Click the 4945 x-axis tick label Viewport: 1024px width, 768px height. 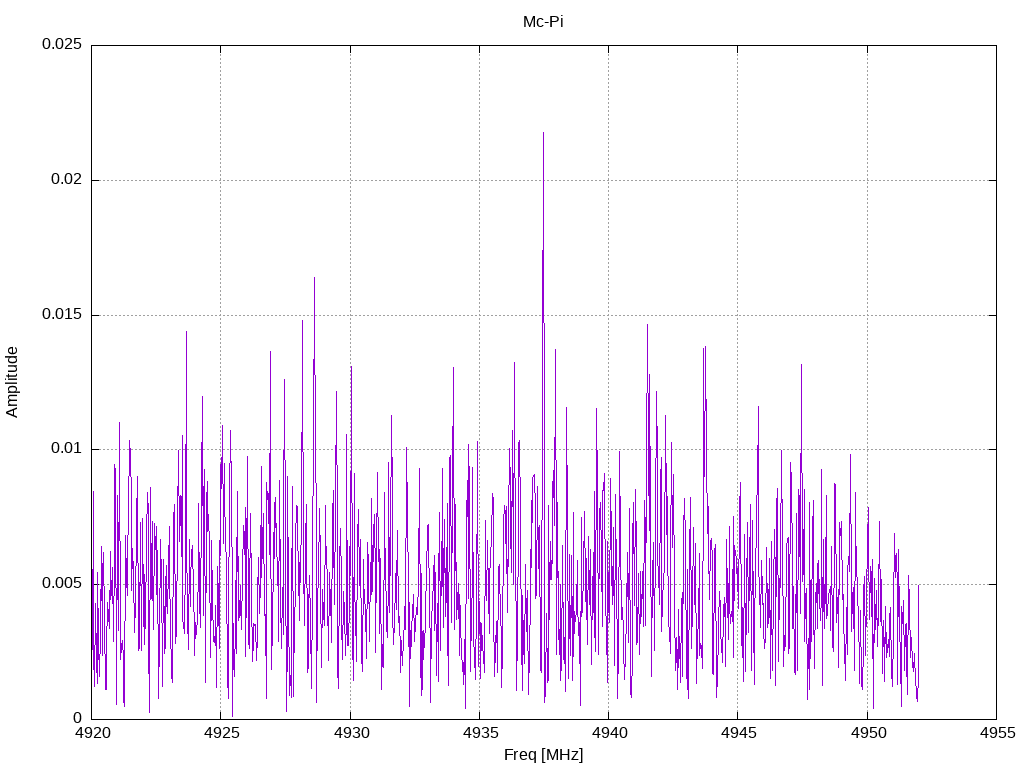(x=737, y=733)
